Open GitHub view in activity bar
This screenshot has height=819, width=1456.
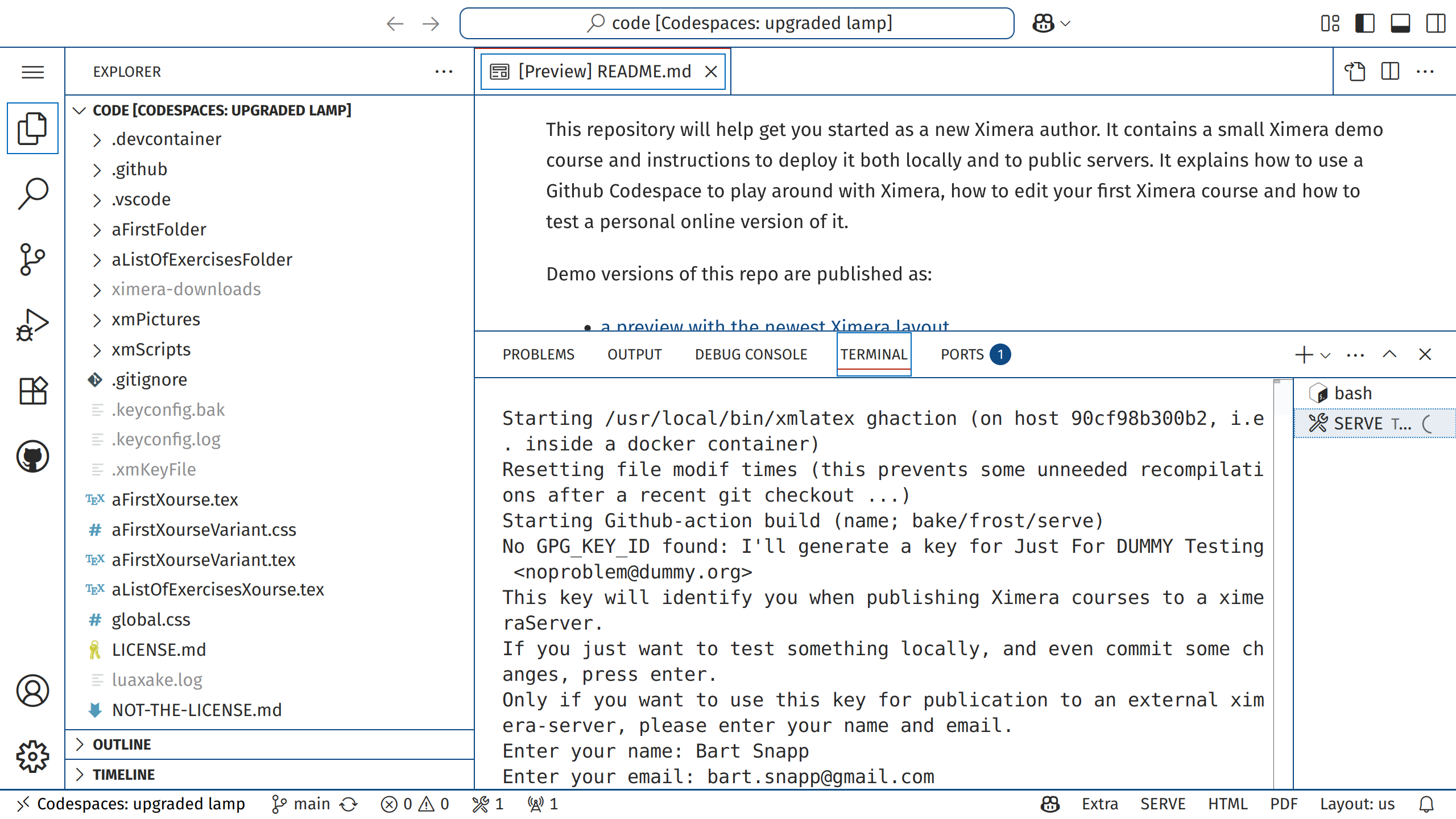(x=32, y=456)
